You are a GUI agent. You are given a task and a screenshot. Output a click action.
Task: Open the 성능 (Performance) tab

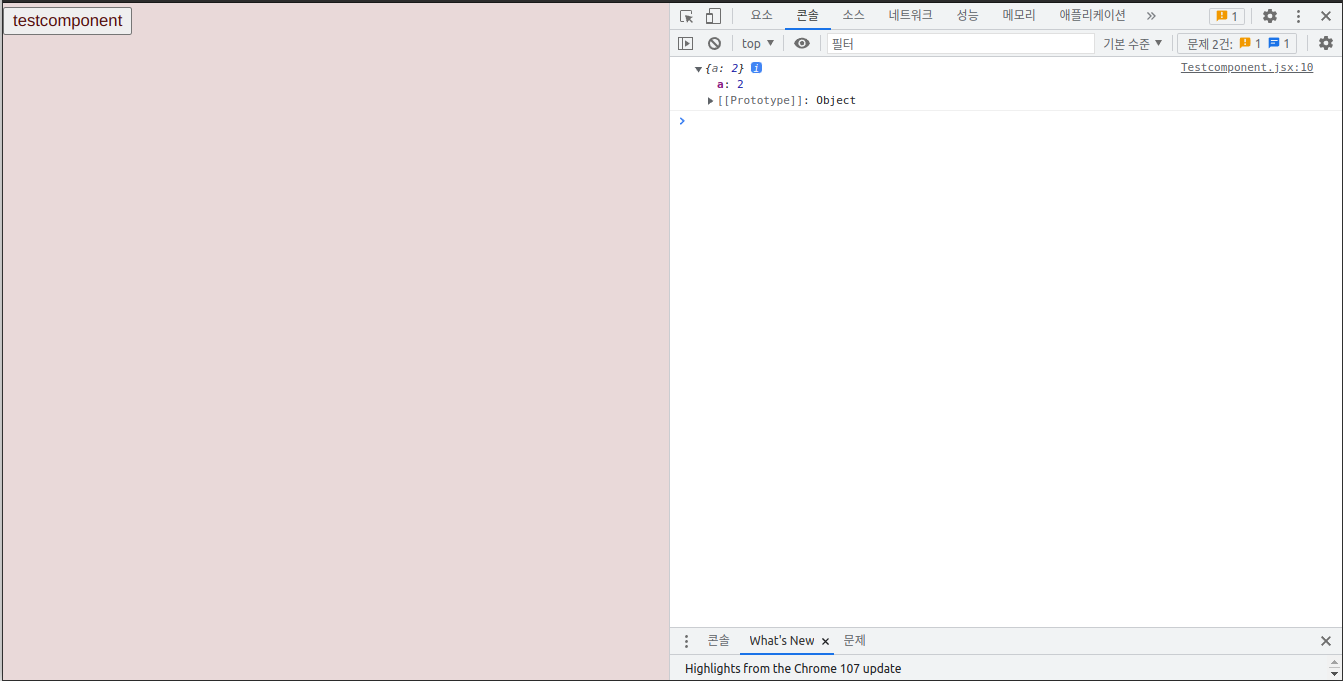[x=967, y=15]
